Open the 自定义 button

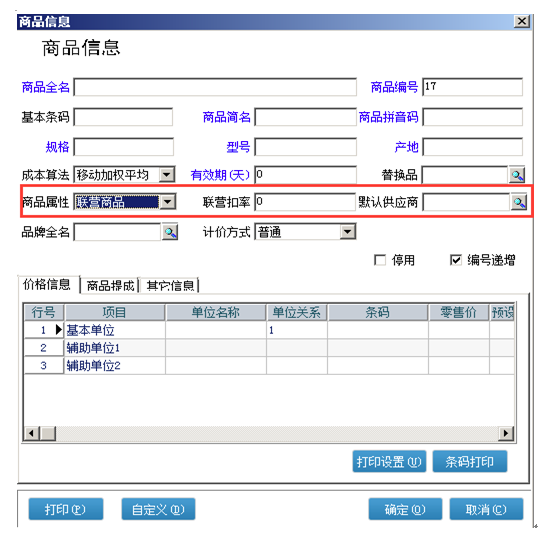tap(158, 509)
